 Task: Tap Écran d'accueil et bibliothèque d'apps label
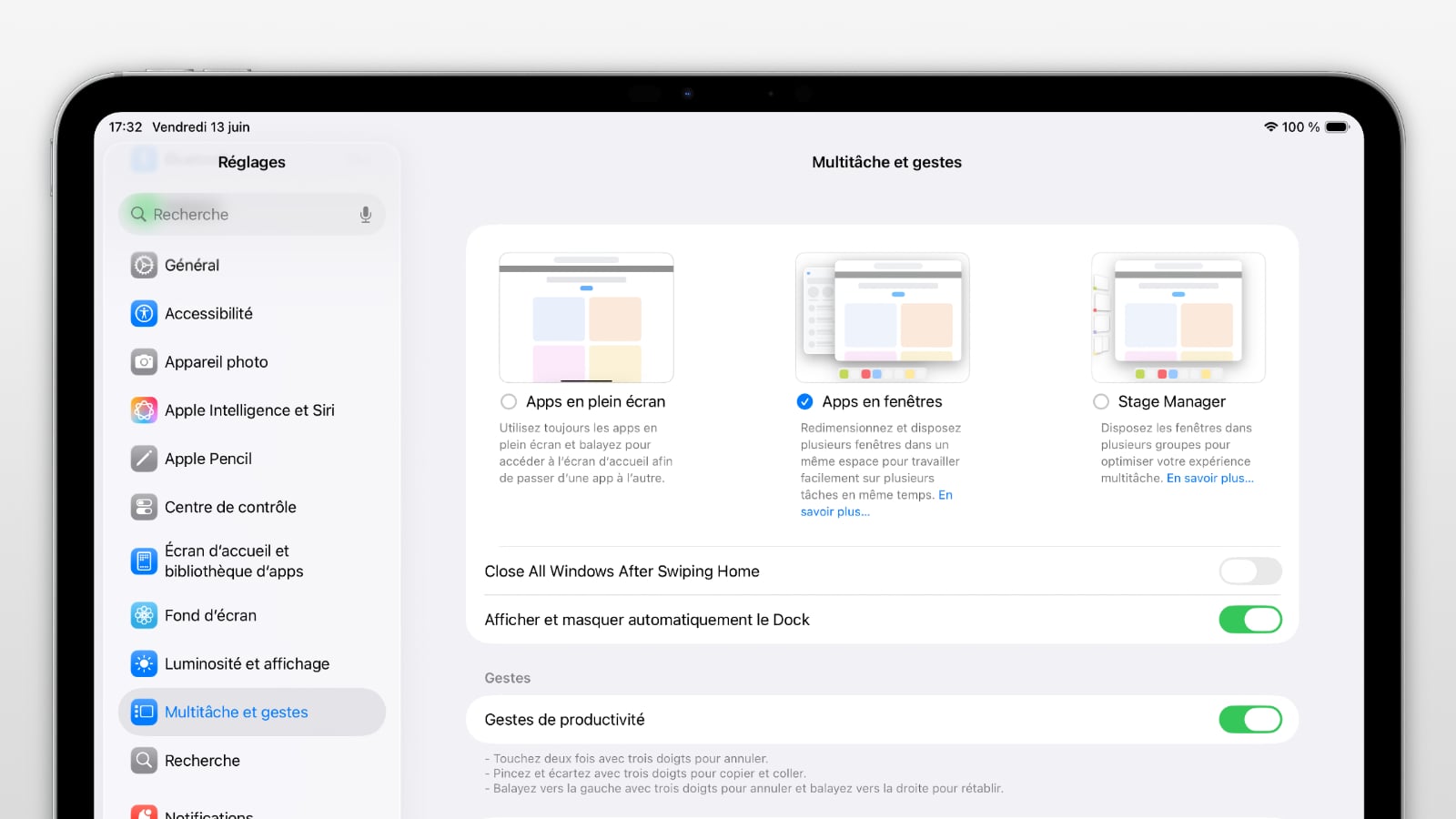coord(234,561)
